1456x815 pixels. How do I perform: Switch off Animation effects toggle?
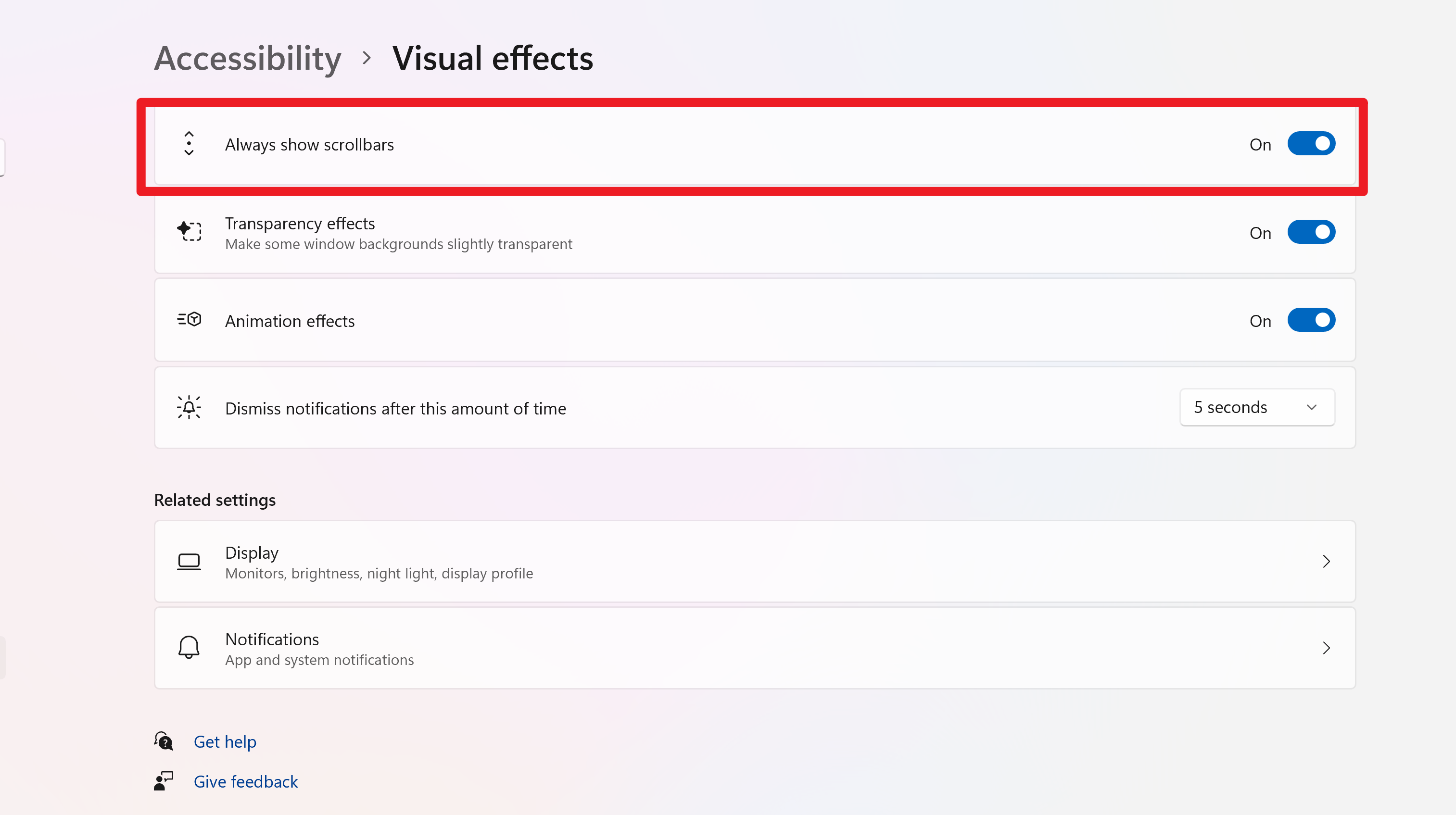[1311, 320]
